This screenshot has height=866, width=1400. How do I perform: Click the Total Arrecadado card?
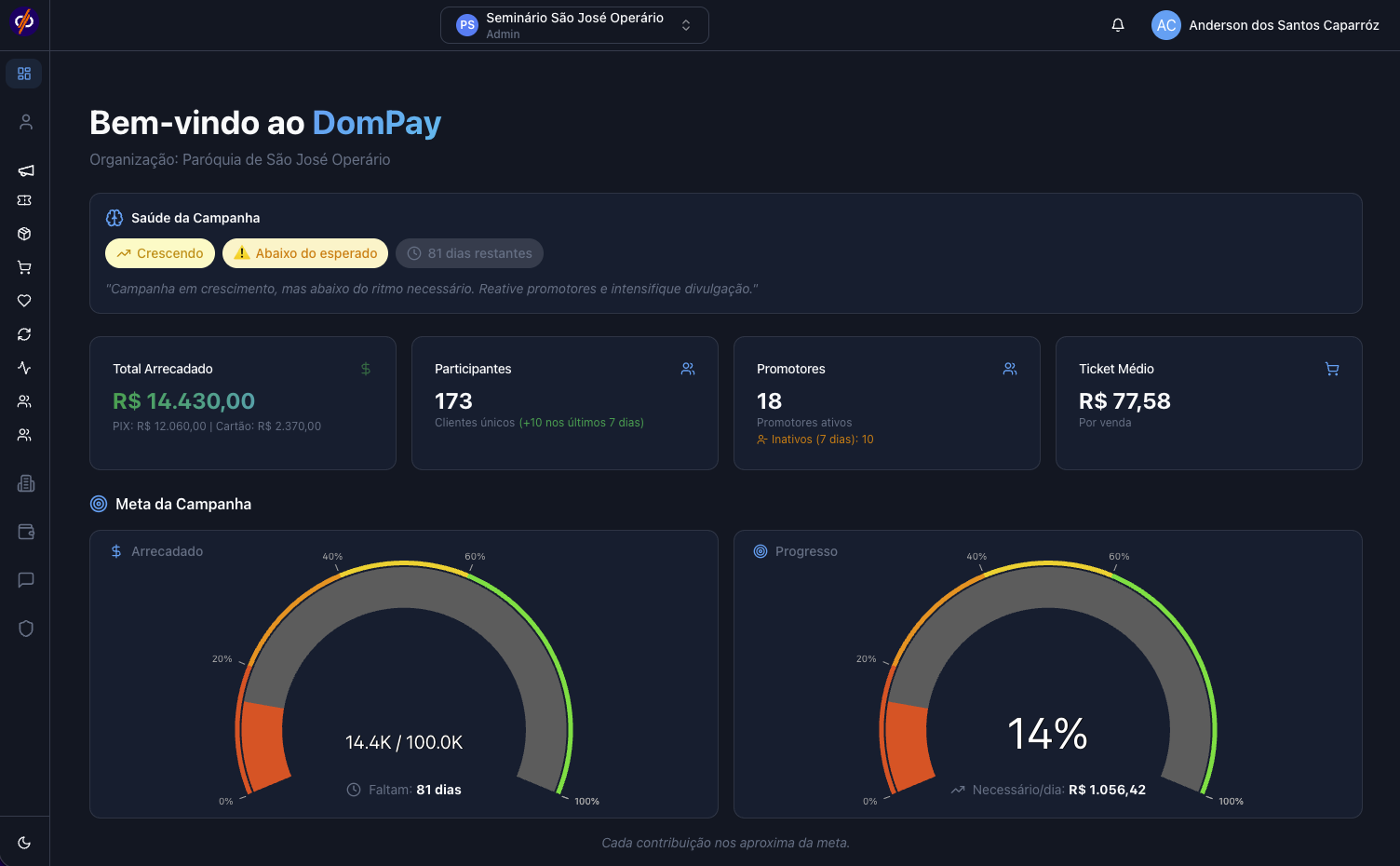[242, 402]
